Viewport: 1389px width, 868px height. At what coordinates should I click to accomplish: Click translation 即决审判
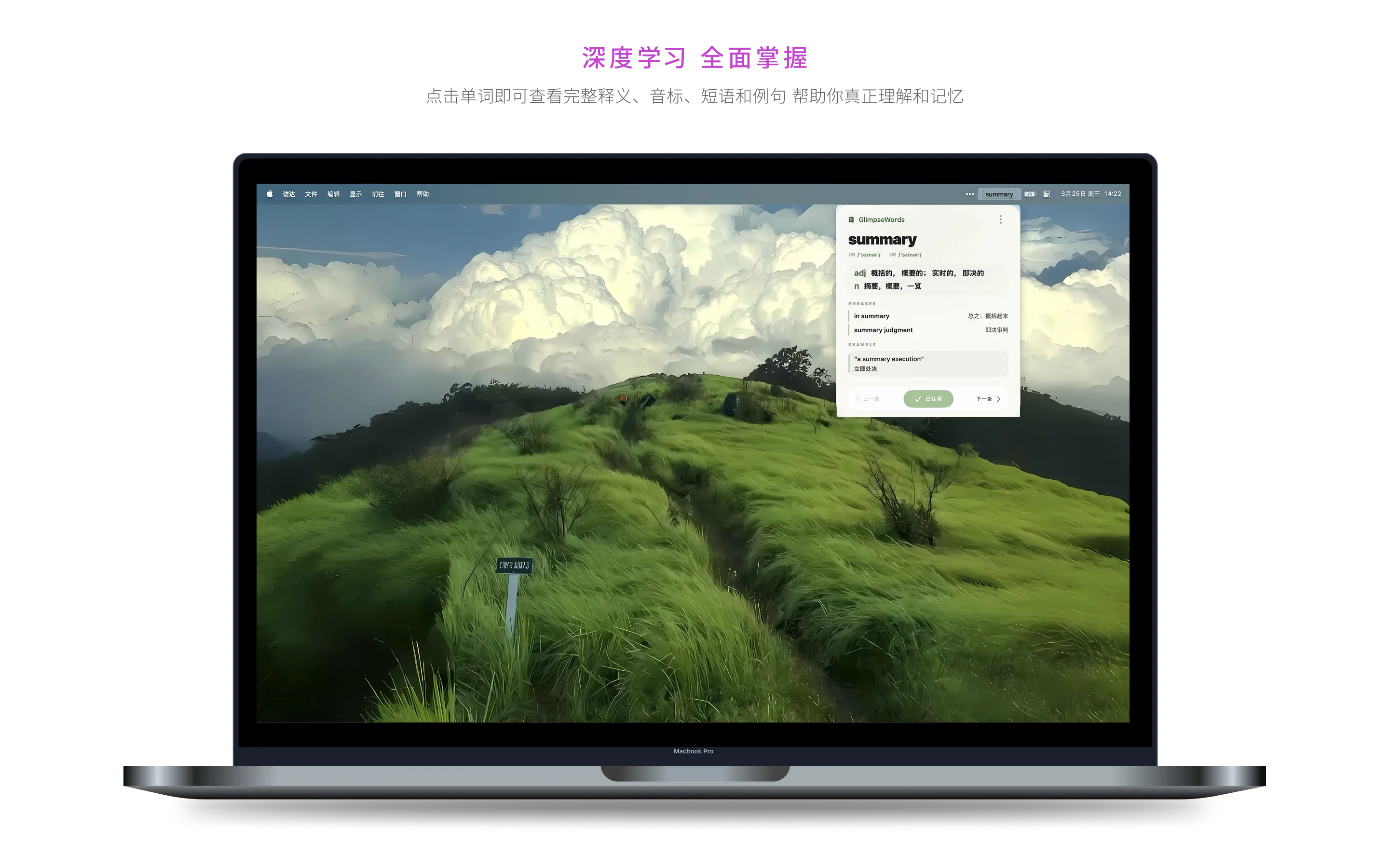(x=996, y=330)
